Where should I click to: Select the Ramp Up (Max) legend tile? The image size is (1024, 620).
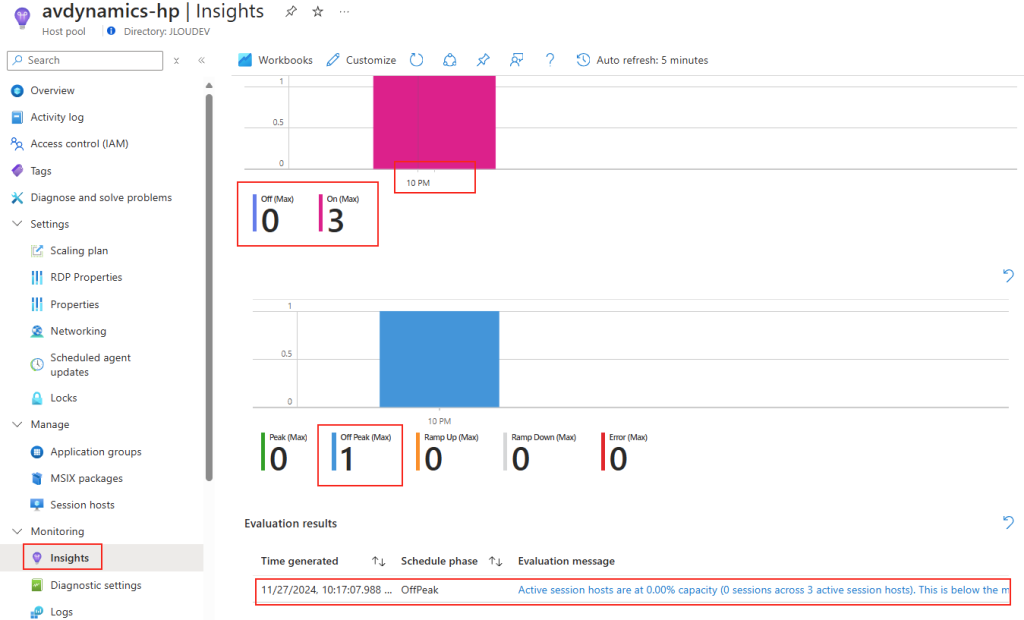tap(447, 451)
